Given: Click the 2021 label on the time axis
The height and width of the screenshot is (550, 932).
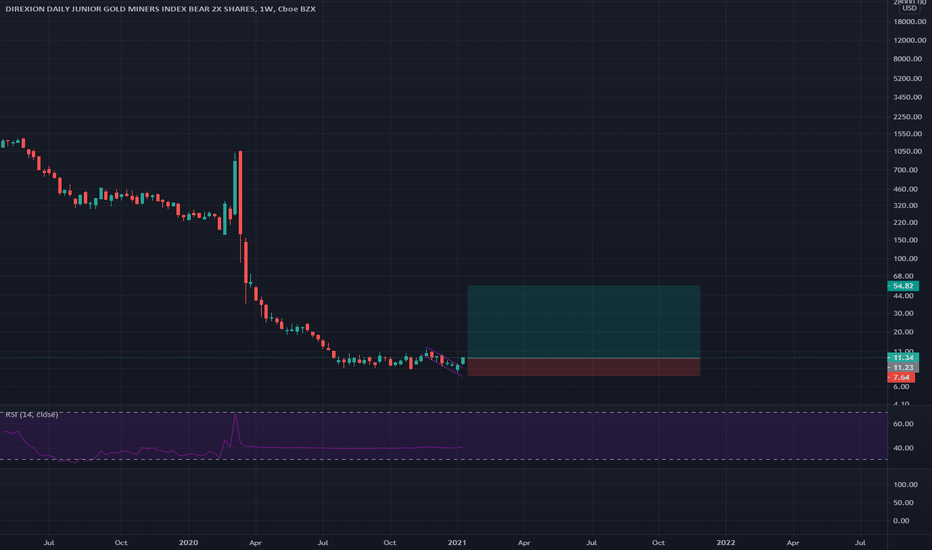Looking at the screenshot, I should pos(456,542).
